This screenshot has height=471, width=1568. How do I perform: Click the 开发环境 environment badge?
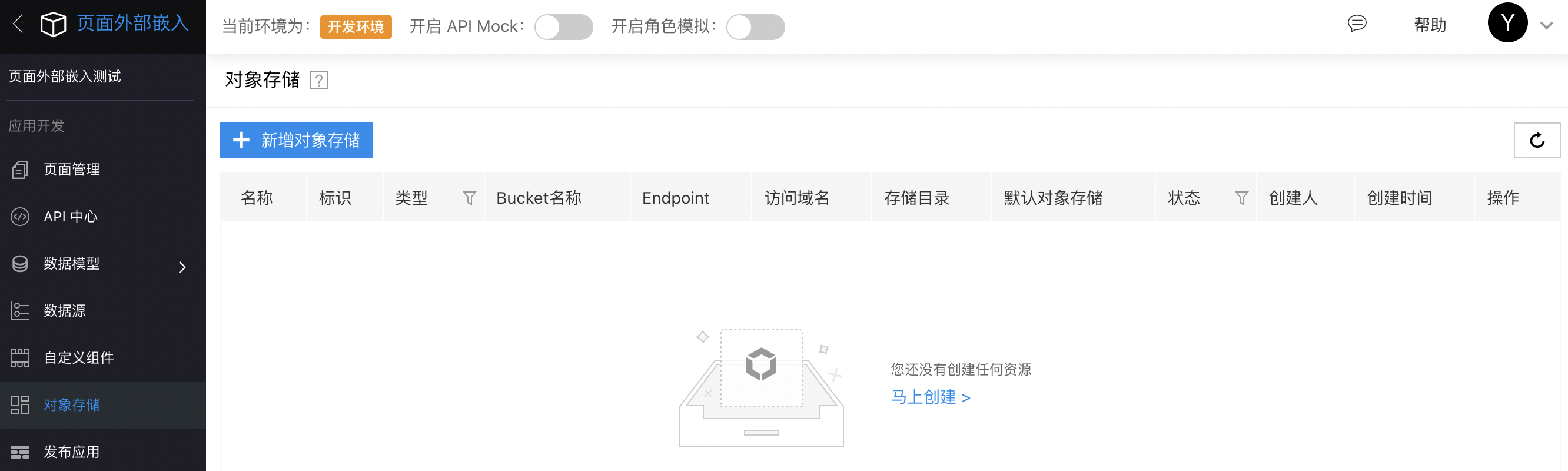[356, 26]
